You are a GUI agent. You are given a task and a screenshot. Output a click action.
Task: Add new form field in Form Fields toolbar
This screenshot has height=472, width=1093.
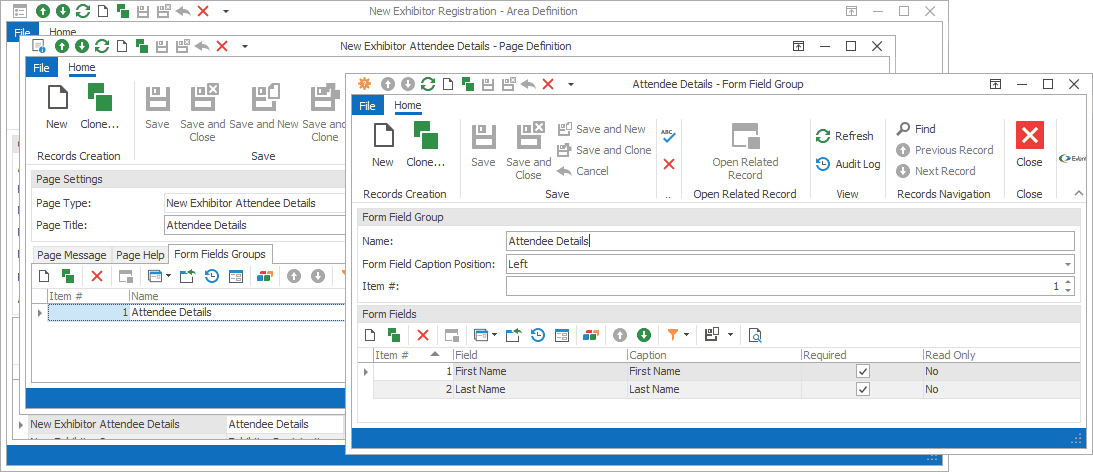372,335
